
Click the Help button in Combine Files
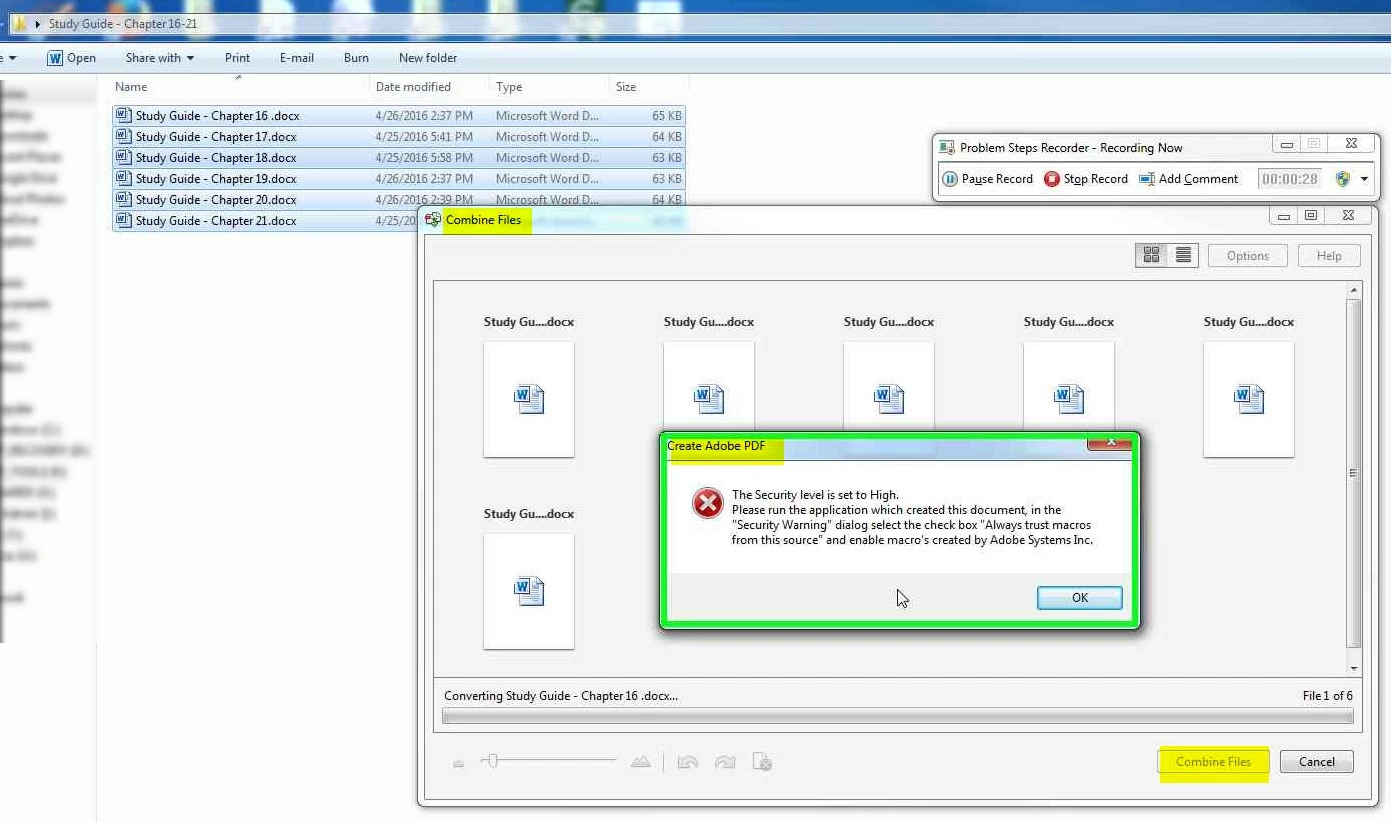[x=1329, y=255]
